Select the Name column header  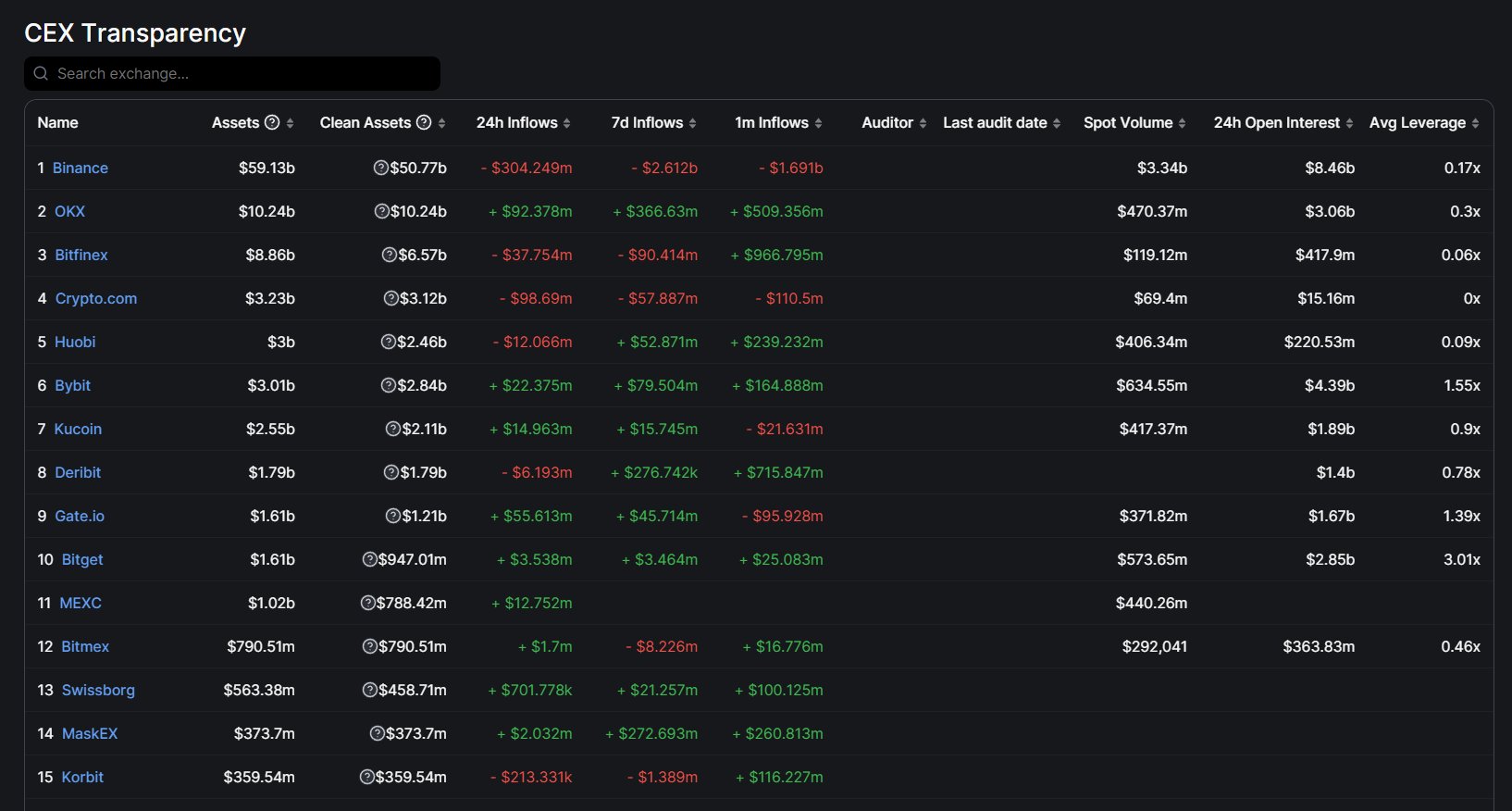click(57, 122)
